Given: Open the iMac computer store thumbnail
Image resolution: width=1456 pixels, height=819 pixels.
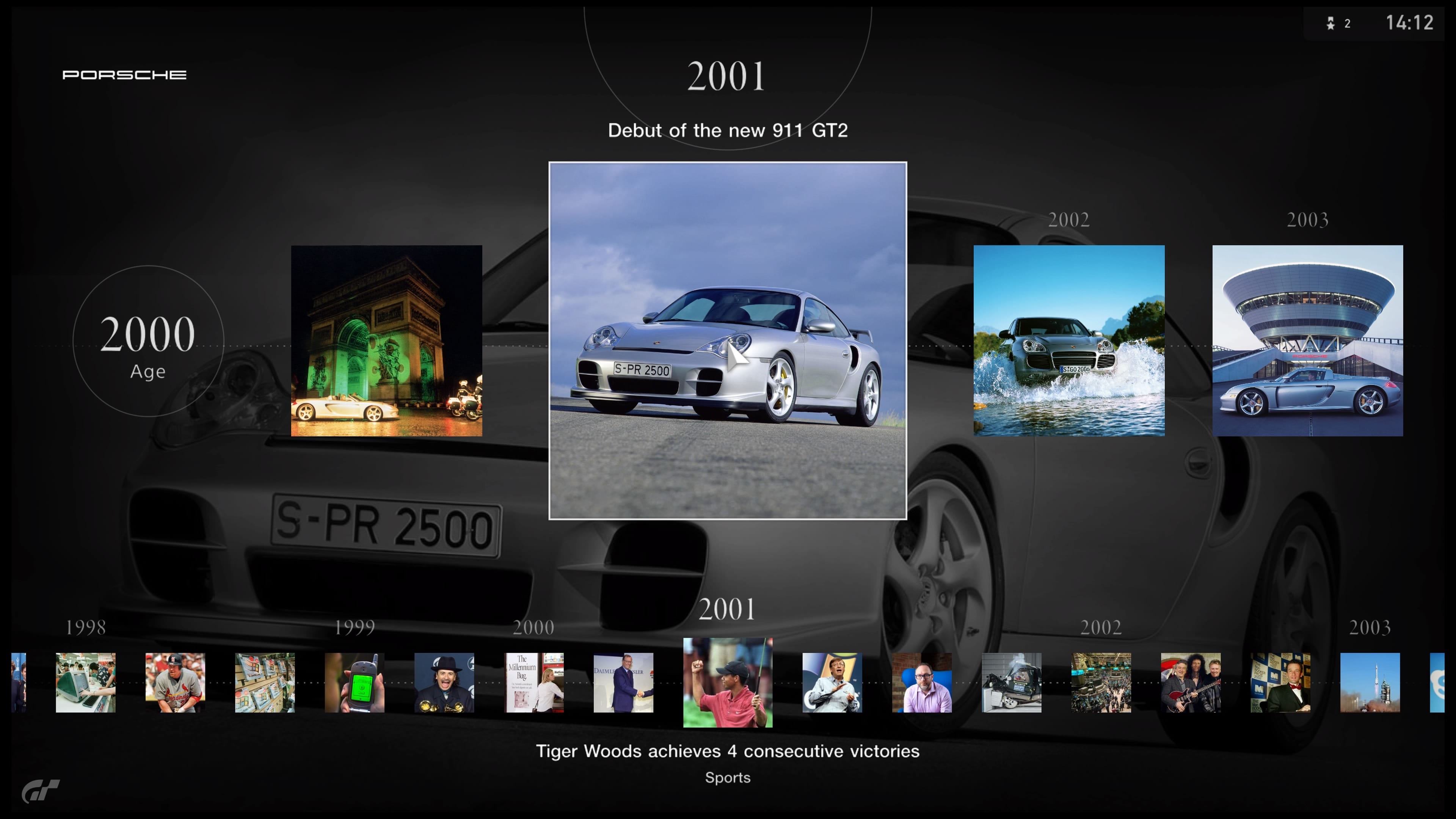Looking at the screenshot, I should coord(85,683).
